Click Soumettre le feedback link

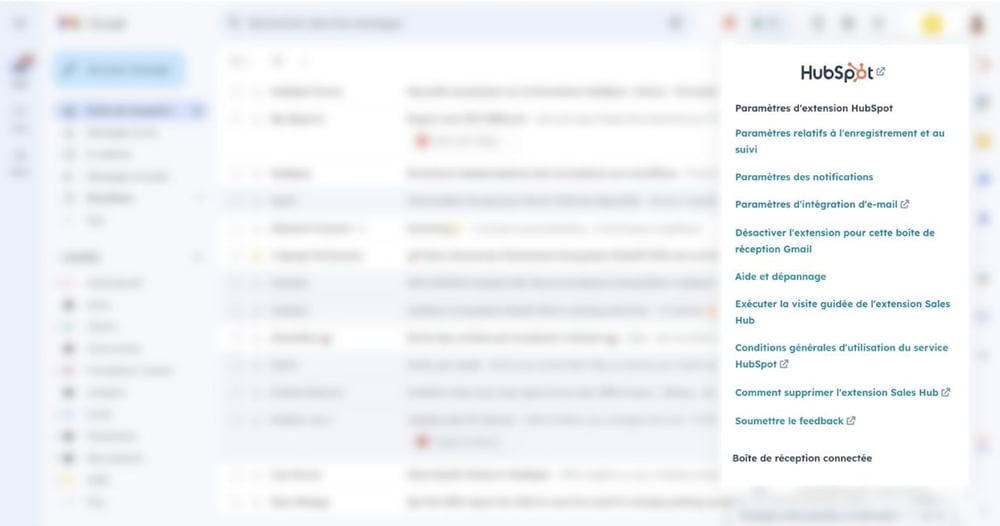795,421
